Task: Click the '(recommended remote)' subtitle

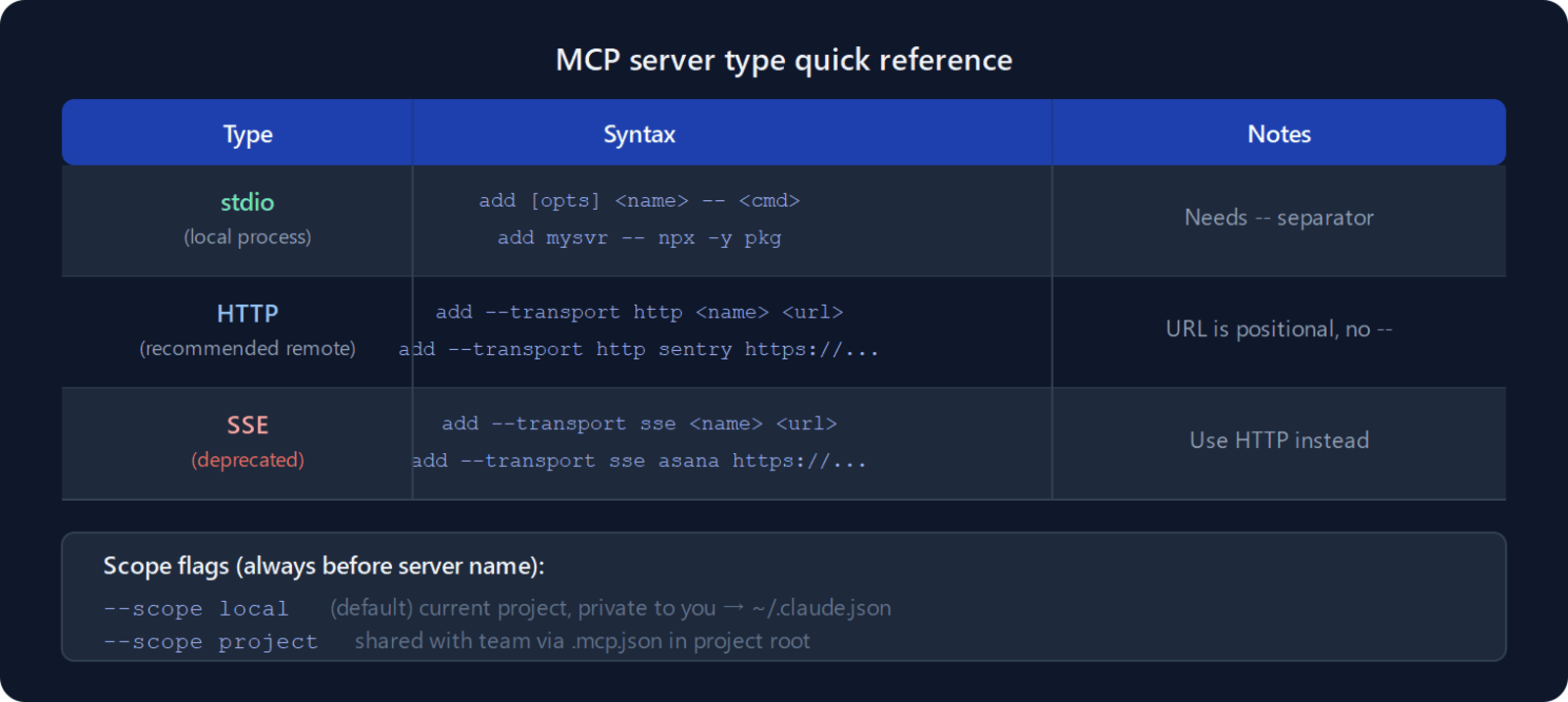Action: 247,348
